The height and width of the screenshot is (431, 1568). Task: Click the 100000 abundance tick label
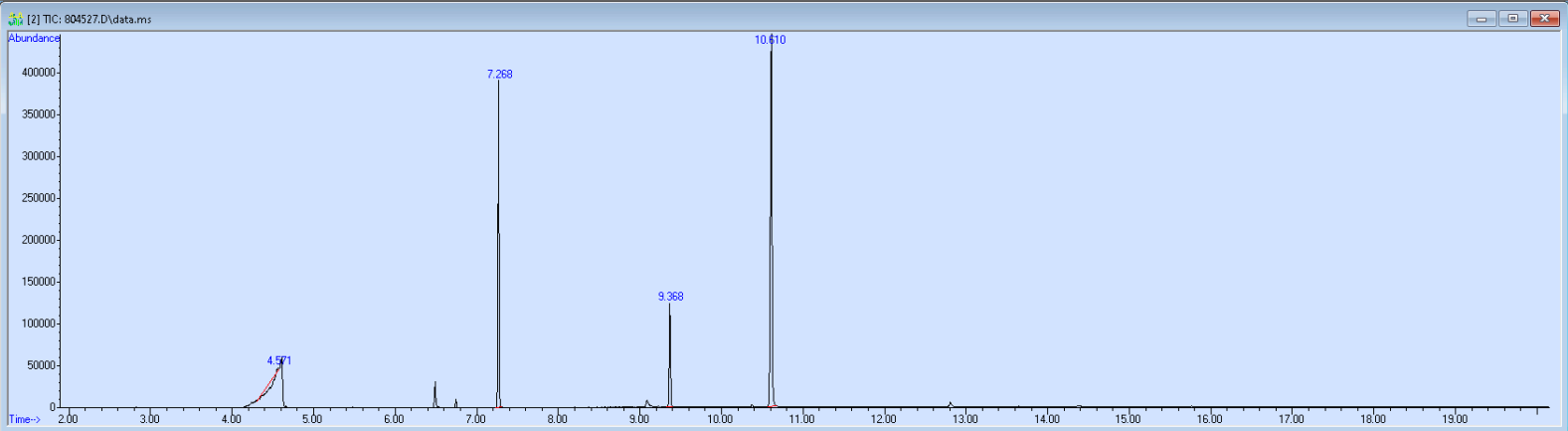point(39,323)
